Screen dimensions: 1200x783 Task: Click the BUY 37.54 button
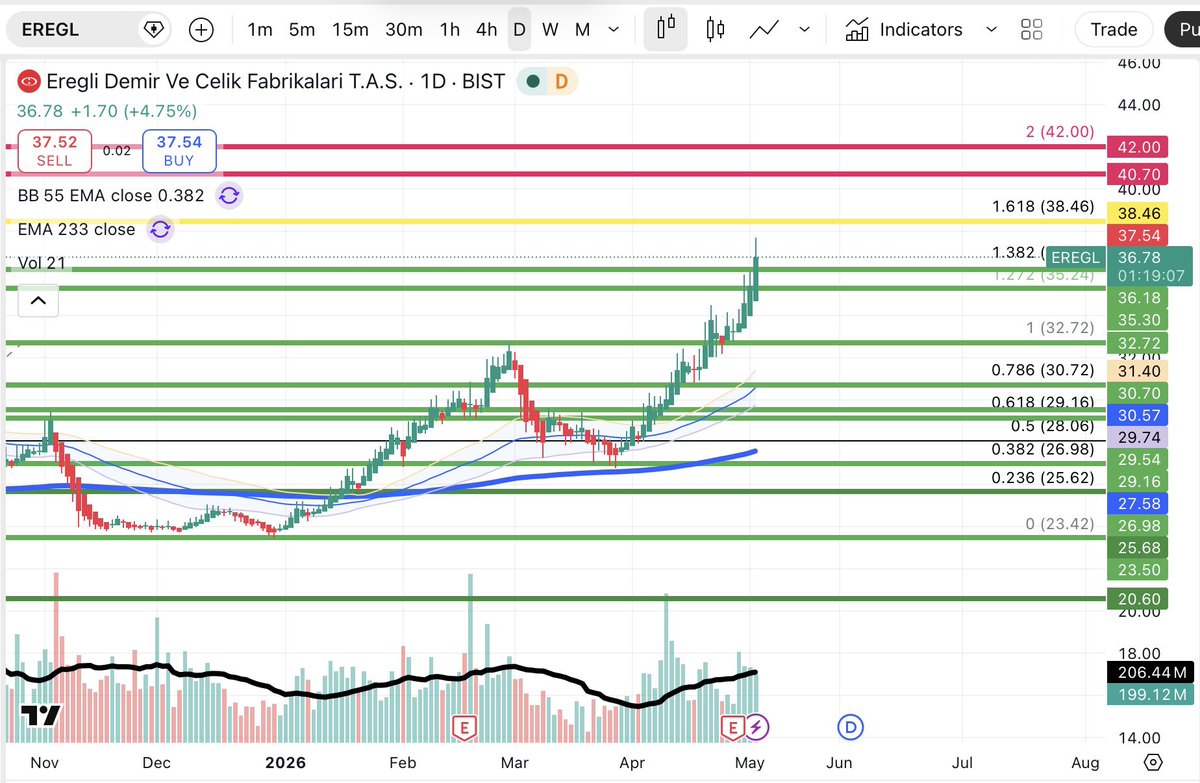tap(180, 152)
